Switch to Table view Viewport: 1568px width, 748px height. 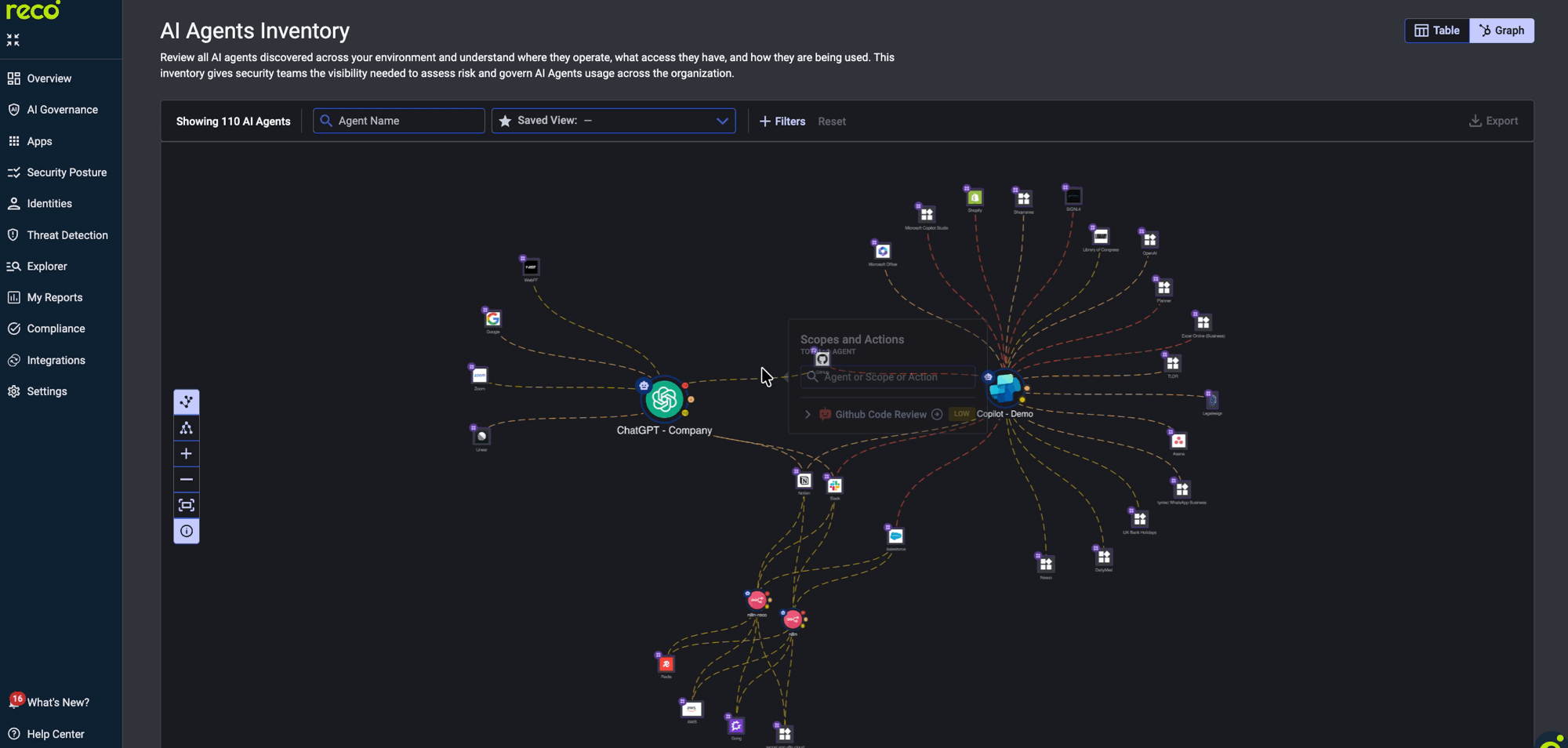click(1436, 30)
